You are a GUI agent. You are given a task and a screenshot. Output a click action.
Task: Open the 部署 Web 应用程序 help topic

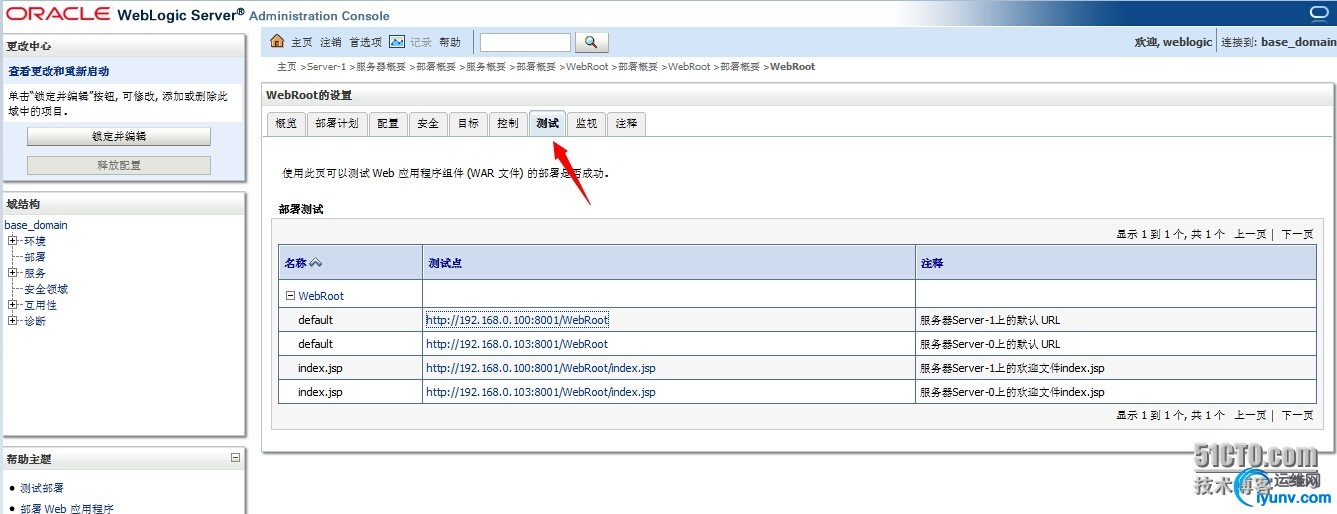(67, 508)
